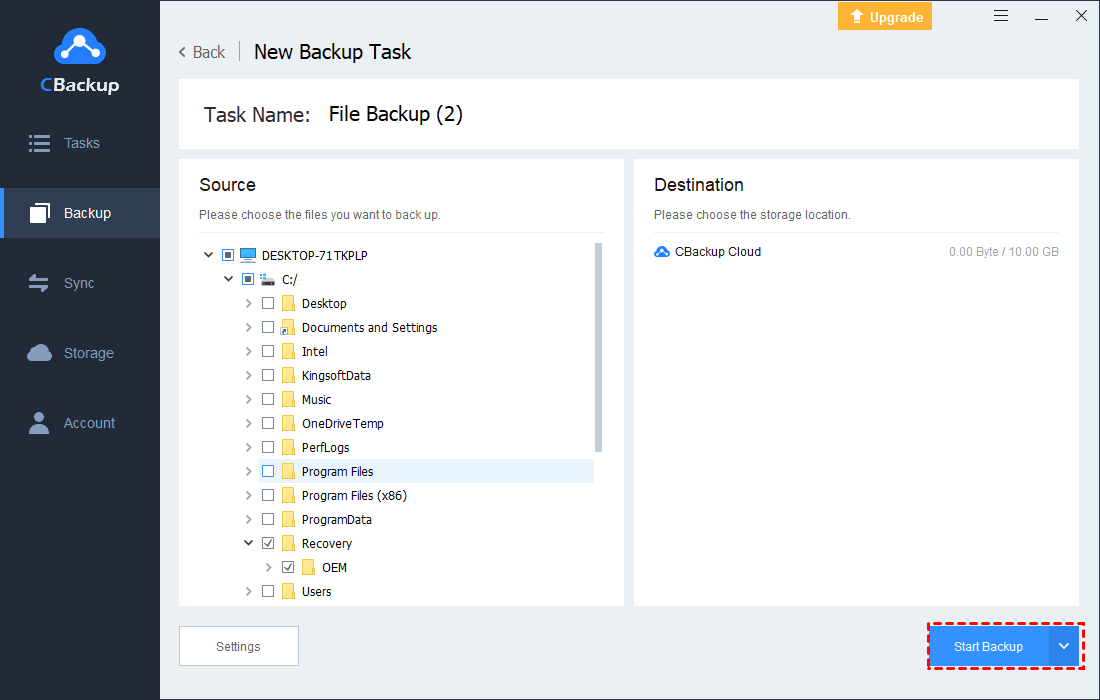Open backup Settings button

pyautogui.click(x=238, y=646)
